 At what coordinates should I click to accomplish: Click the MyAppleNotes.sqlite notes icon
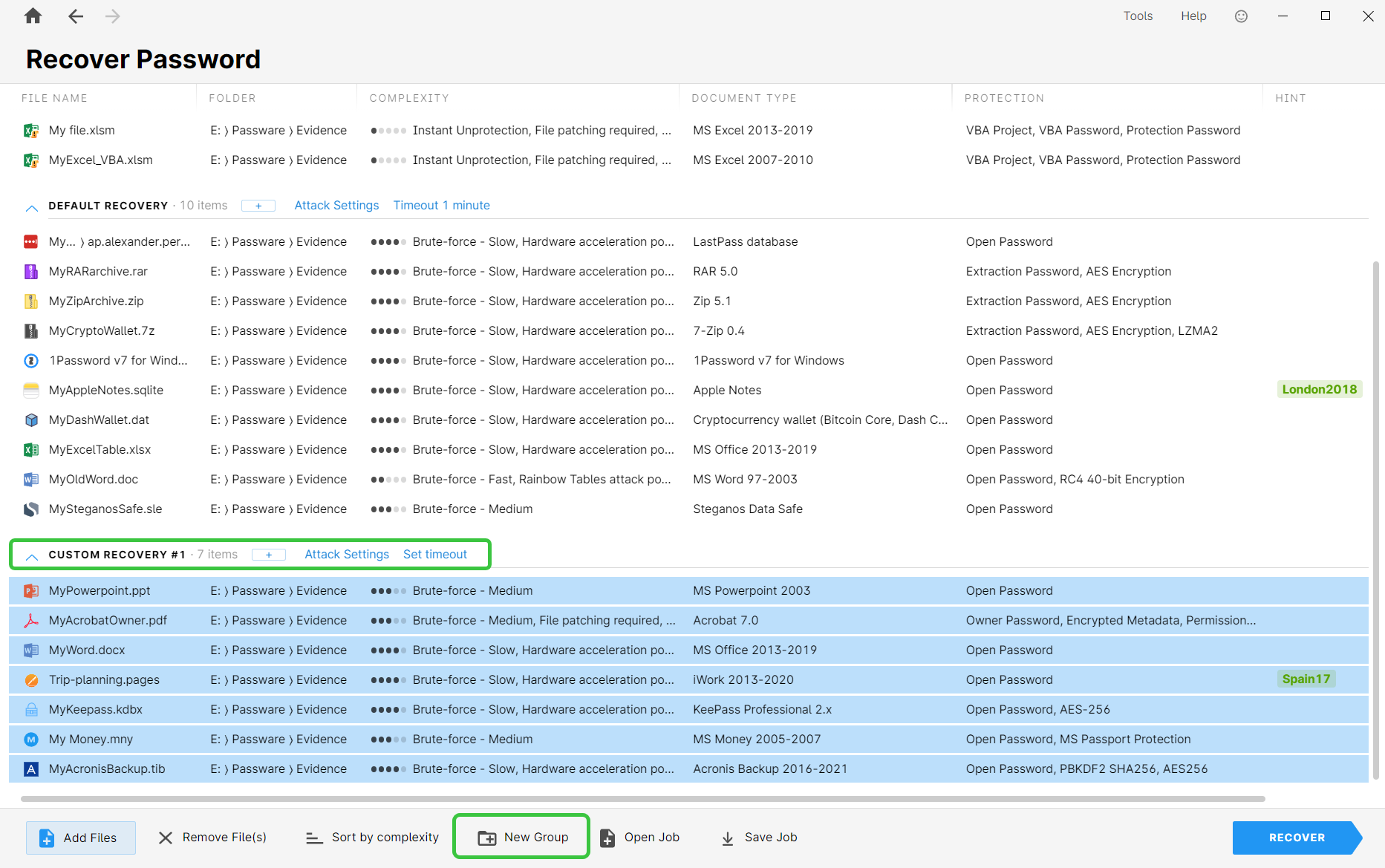[31, 391]
